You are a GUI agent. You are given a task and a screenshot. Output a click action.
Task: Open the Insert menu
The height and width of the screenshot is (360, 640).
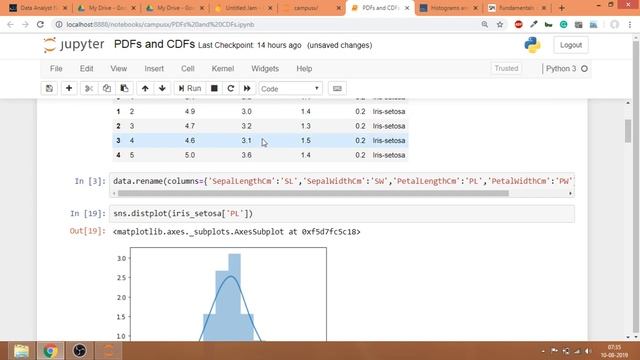[x=154, y=69]
